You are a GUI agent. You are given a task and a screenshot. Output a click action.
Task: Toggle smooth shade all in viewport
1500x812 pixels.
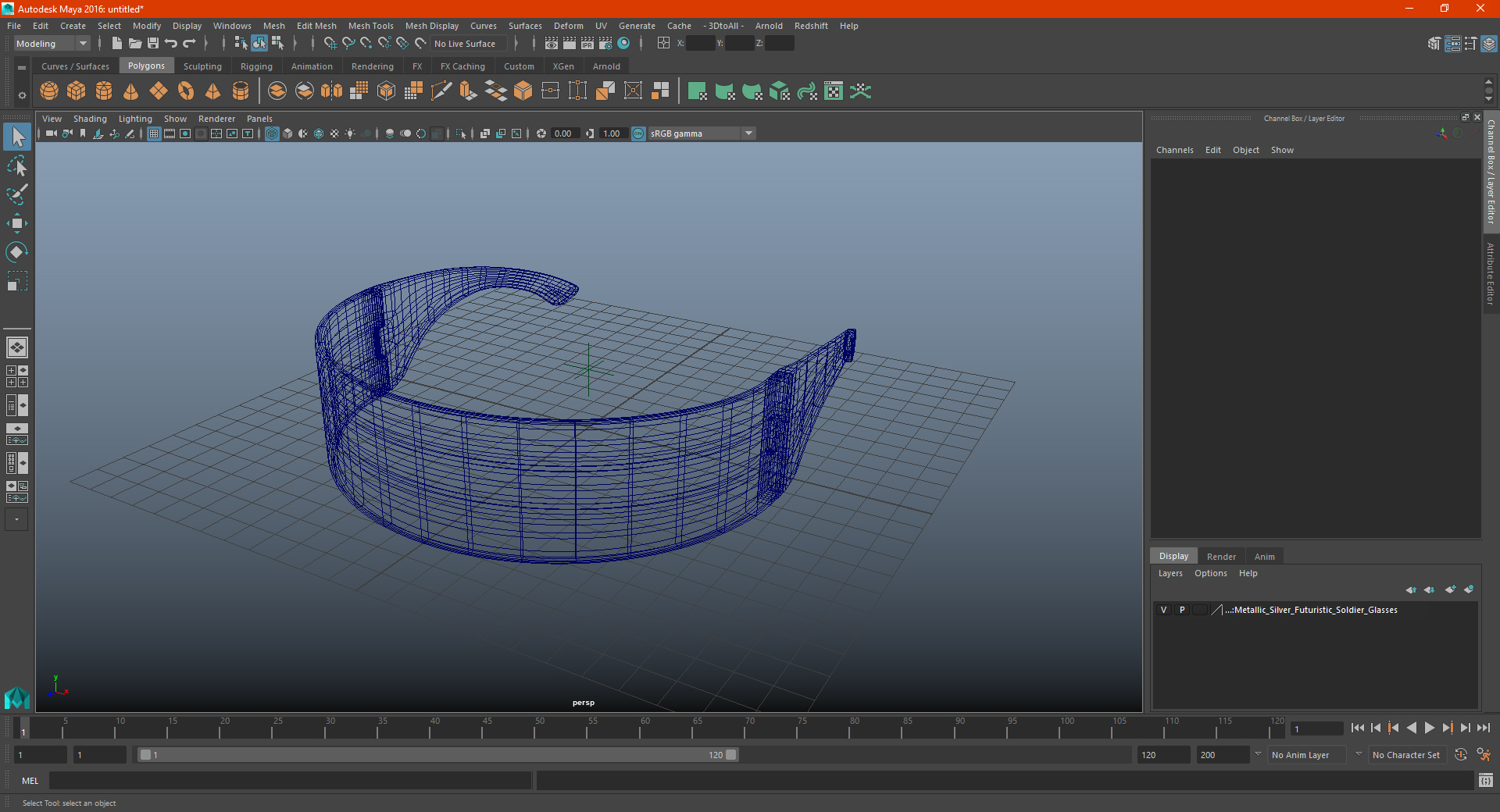tap(287, 134)
